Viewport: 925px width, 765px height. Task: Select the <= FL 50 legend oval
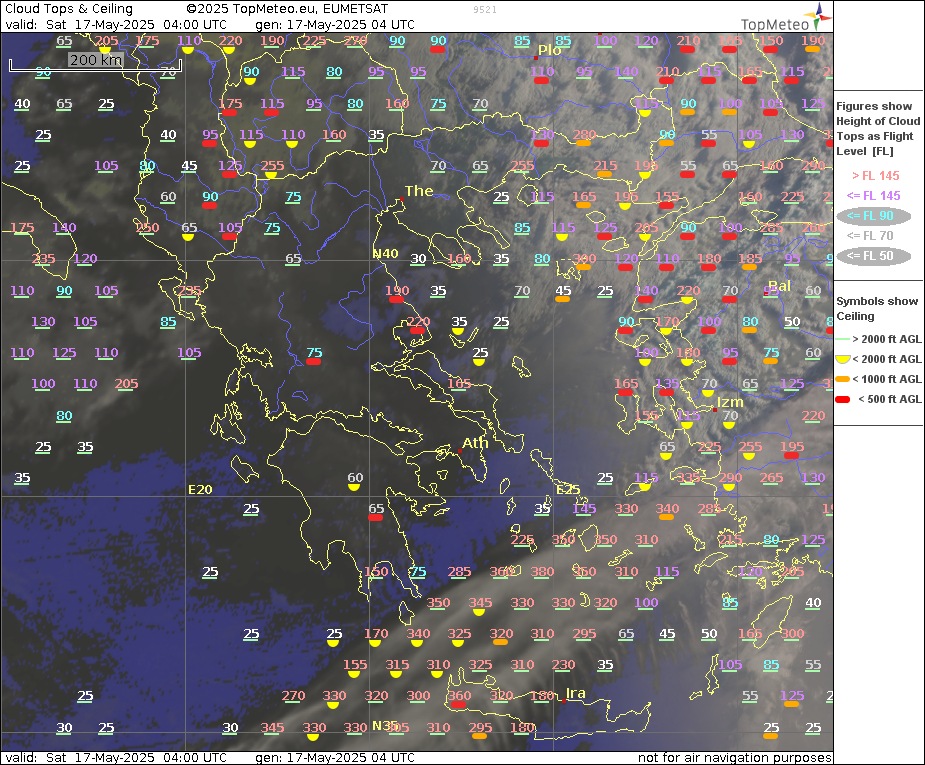(x=873, y=256)
